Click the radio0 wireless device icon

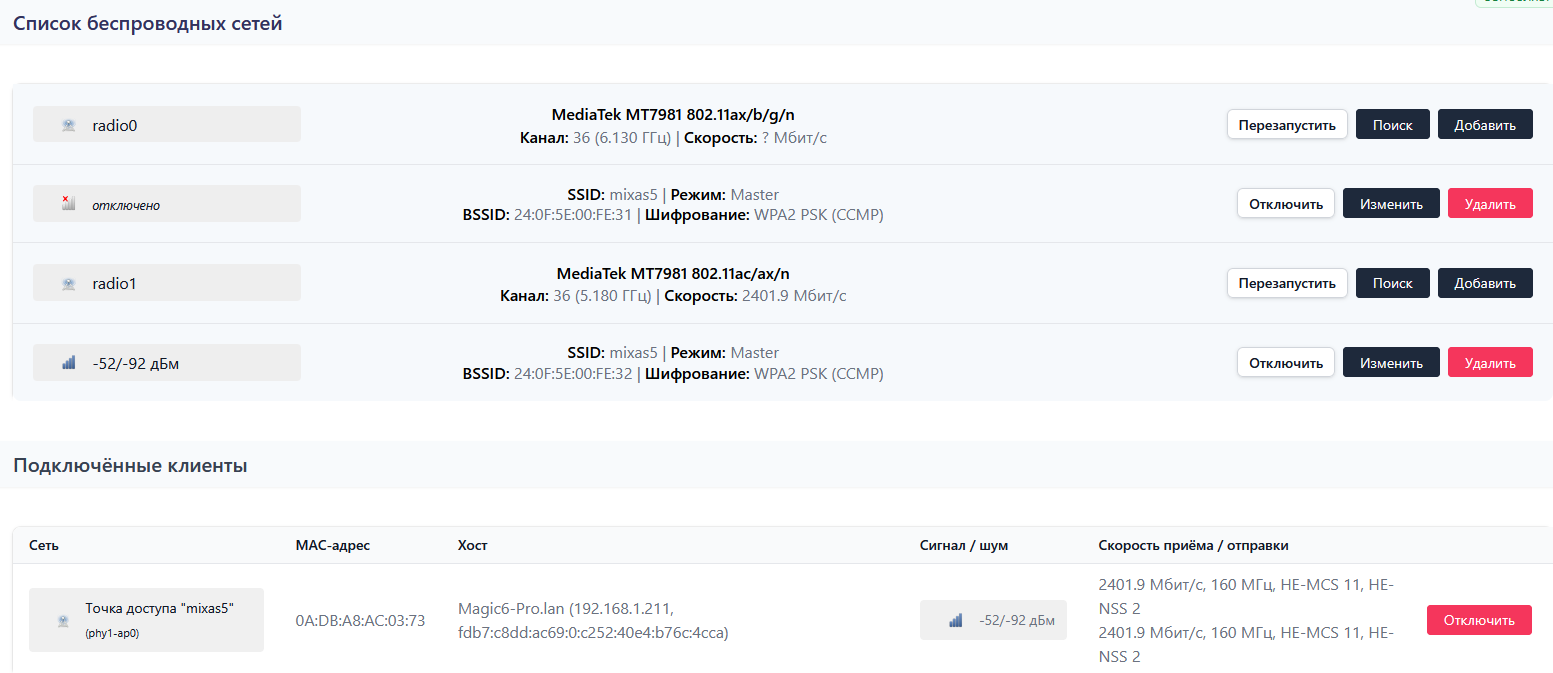pyautogui.click(x=68, y=125)
